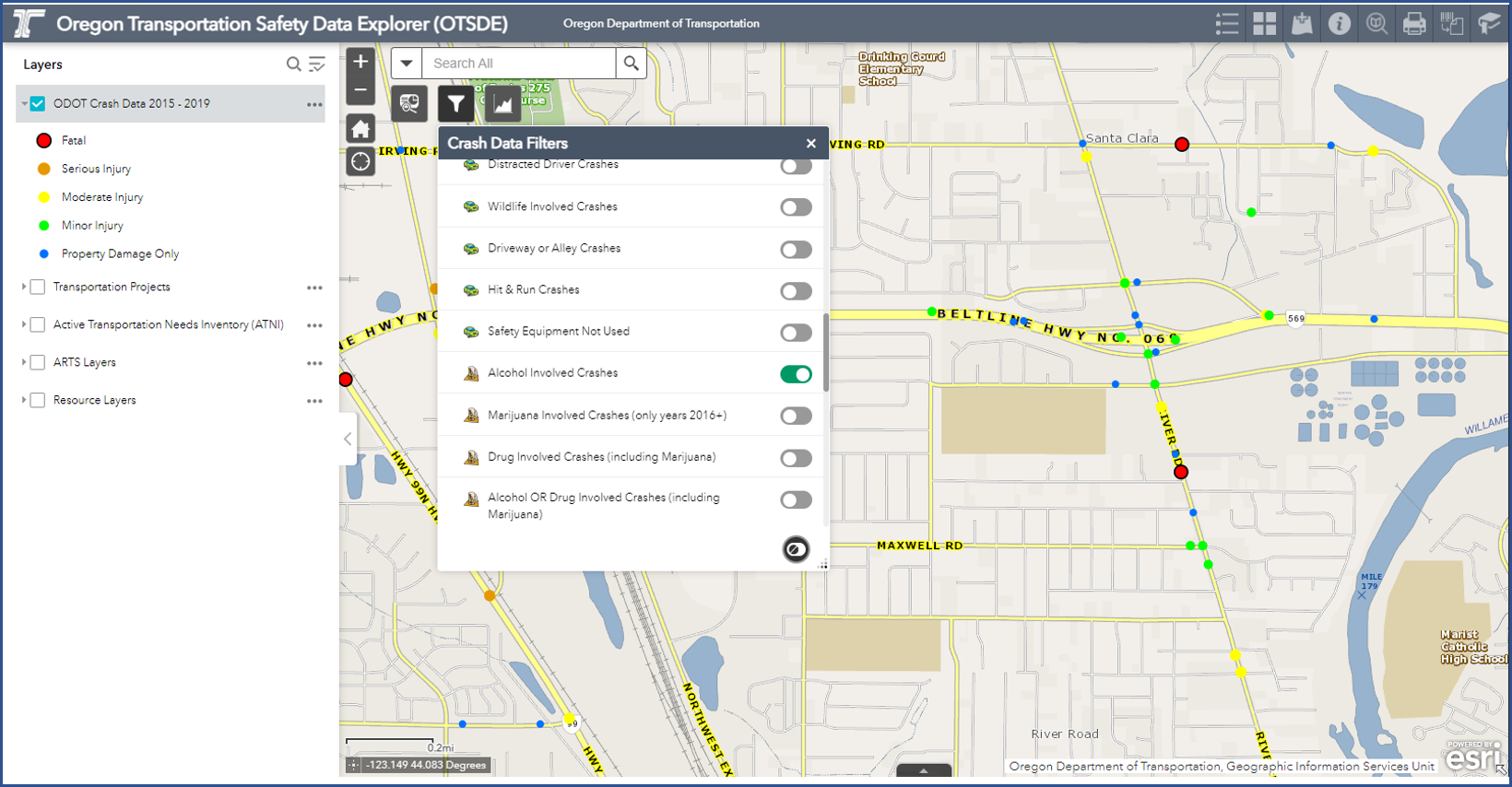Toggle the Crash Data Filters funnel button

pos(456,103)
